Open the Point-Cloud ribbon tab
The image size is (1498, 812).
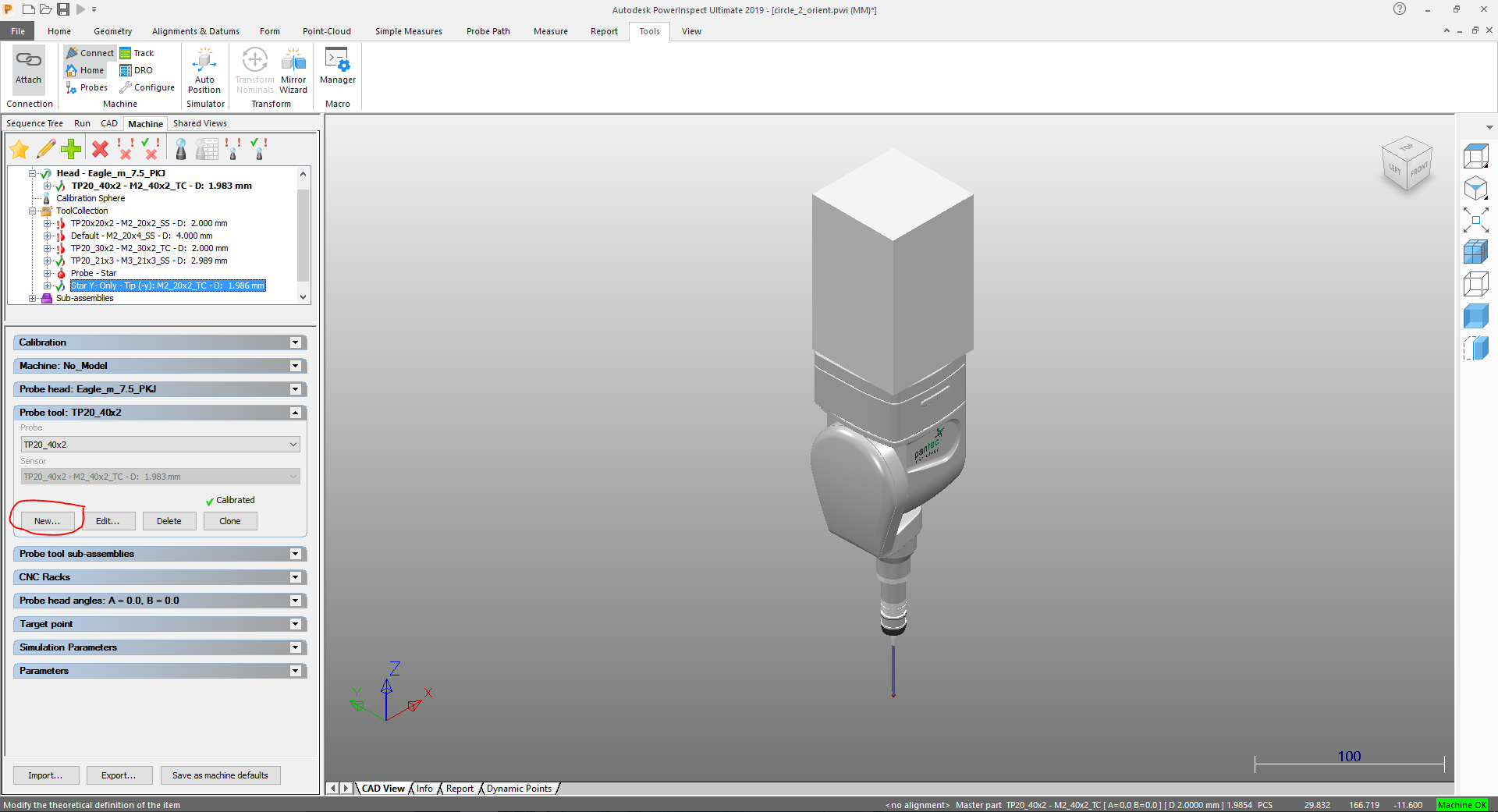click(326, 31)
